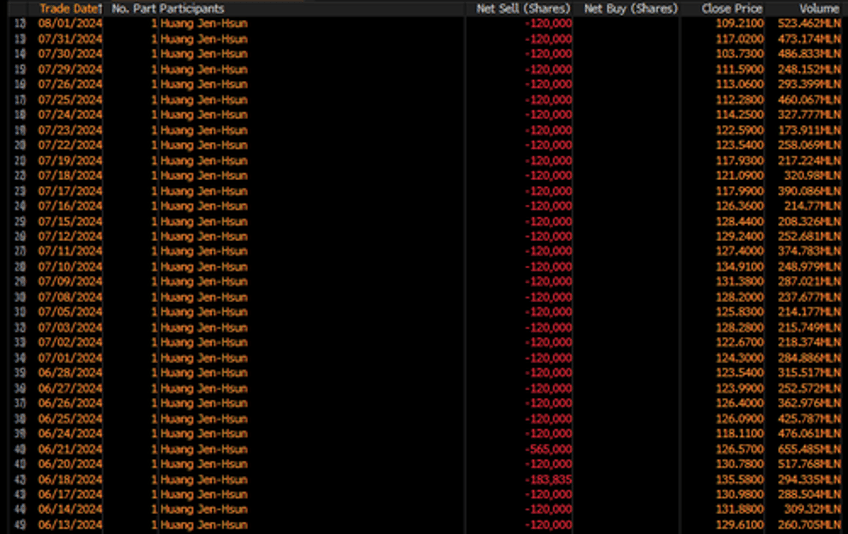Select volume 315.517MLN
The width and height of the screenshot is (848, 534).
[x=810, y=372]
